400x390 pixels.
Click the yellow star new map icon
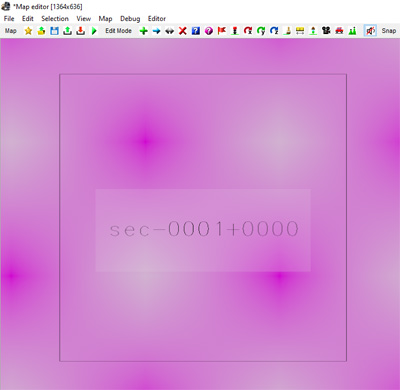pyautogui.click(x=28, y=31)
